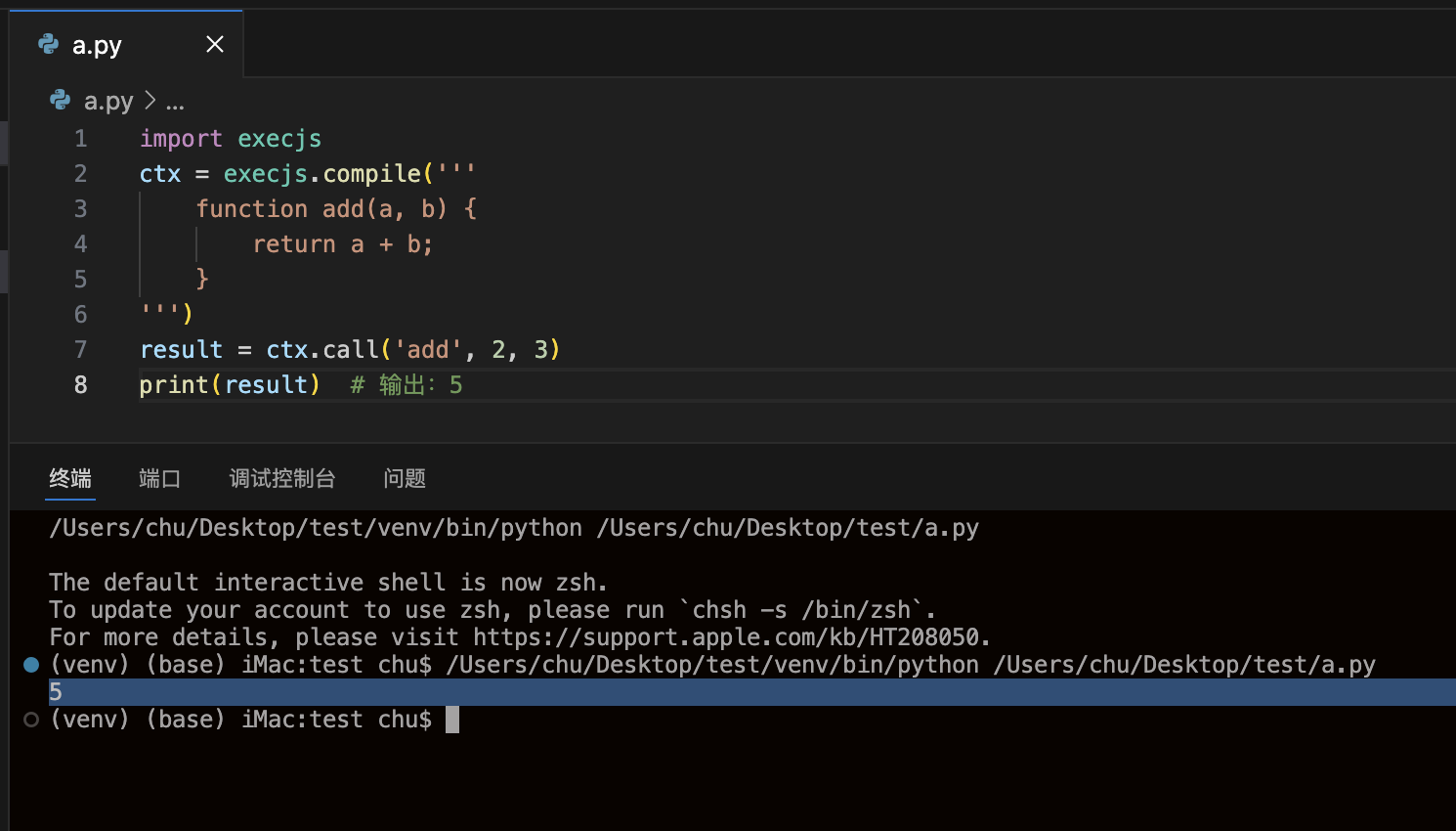Click line number 4 beside the return statement
1456x831 pixels.
[x=80, y=243]
